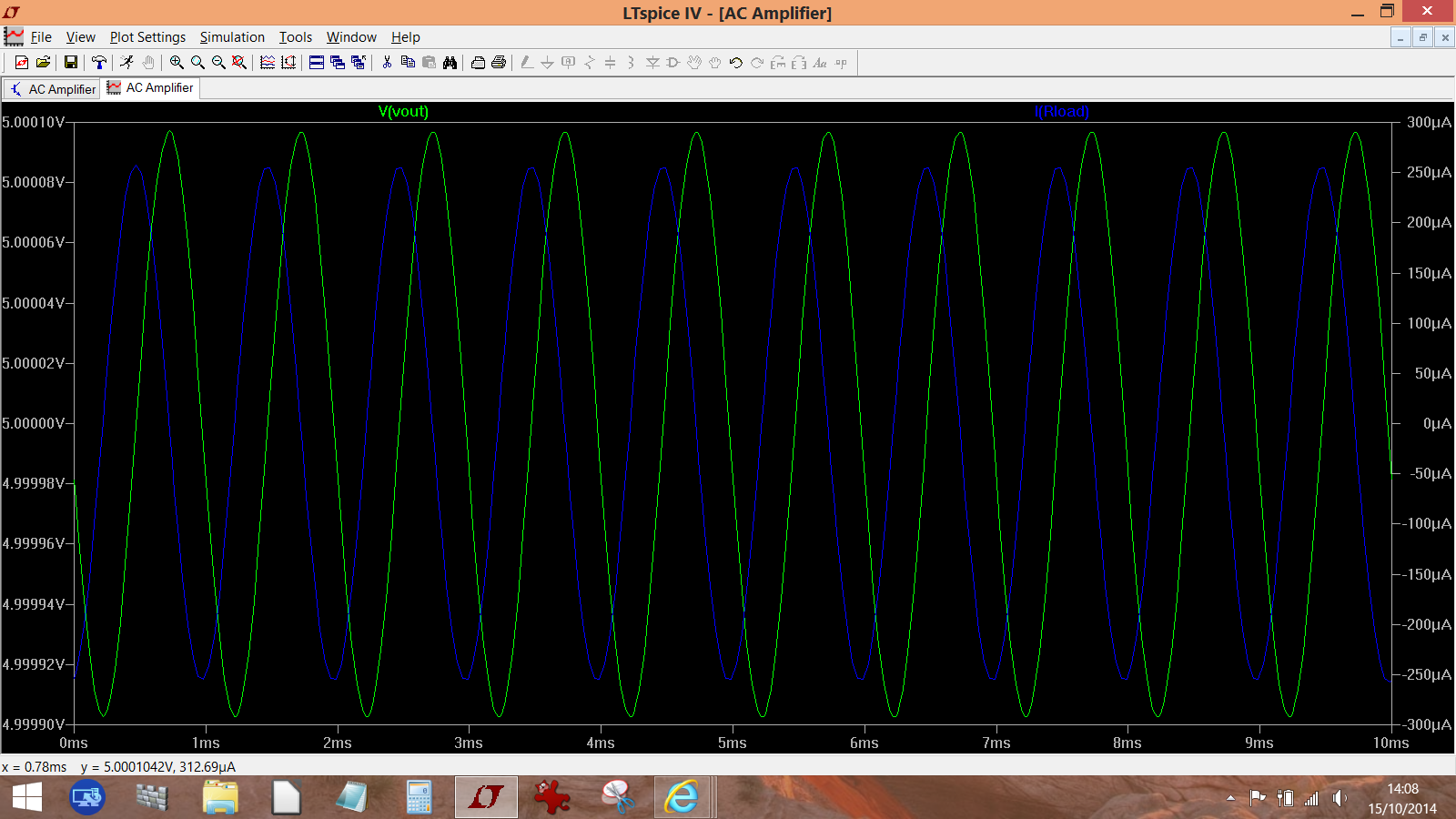Click the taskbar clock 14:08

[x=1402, y=789]
